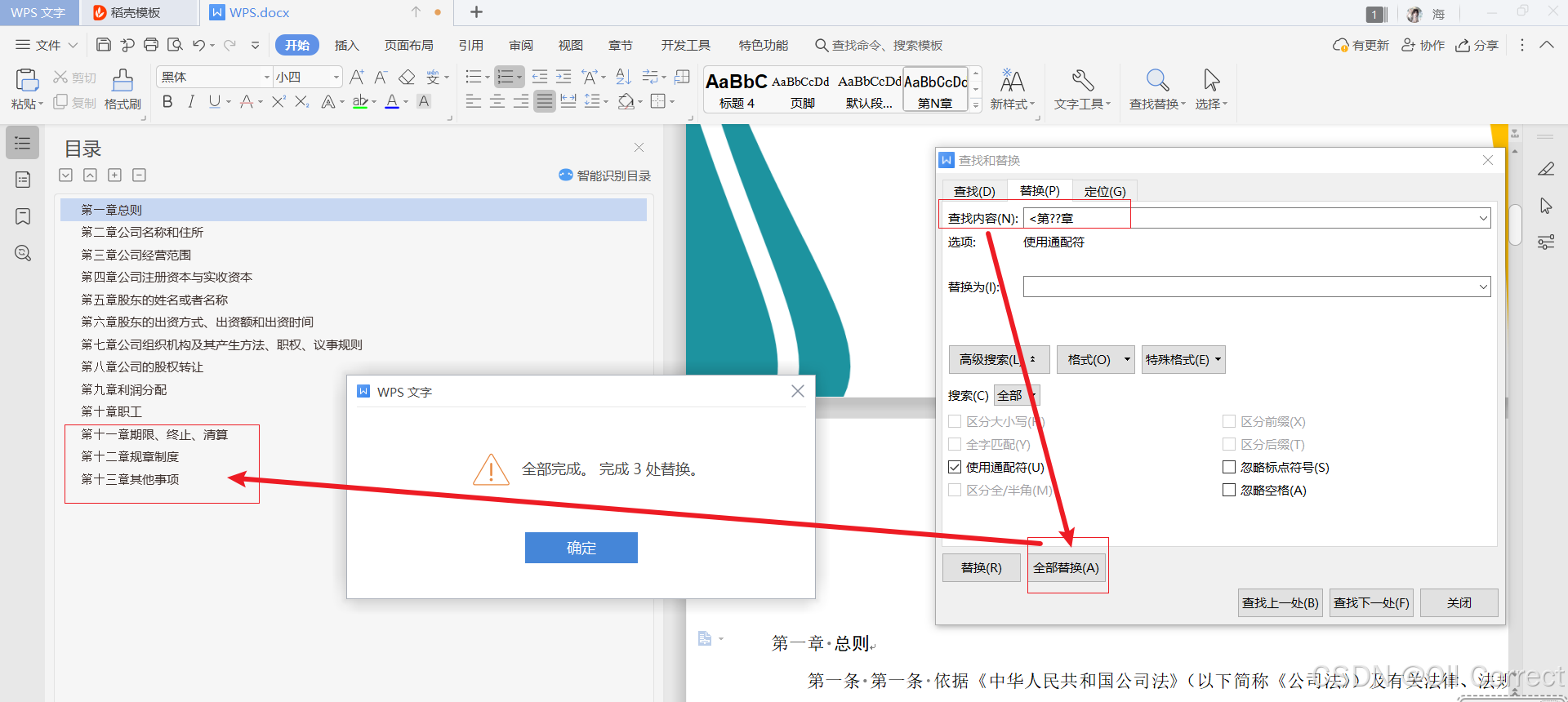The height and width of the screenshot is (702, 1568).
Task: Switch to the 查找(D) tab
Action: coord(974,191)
